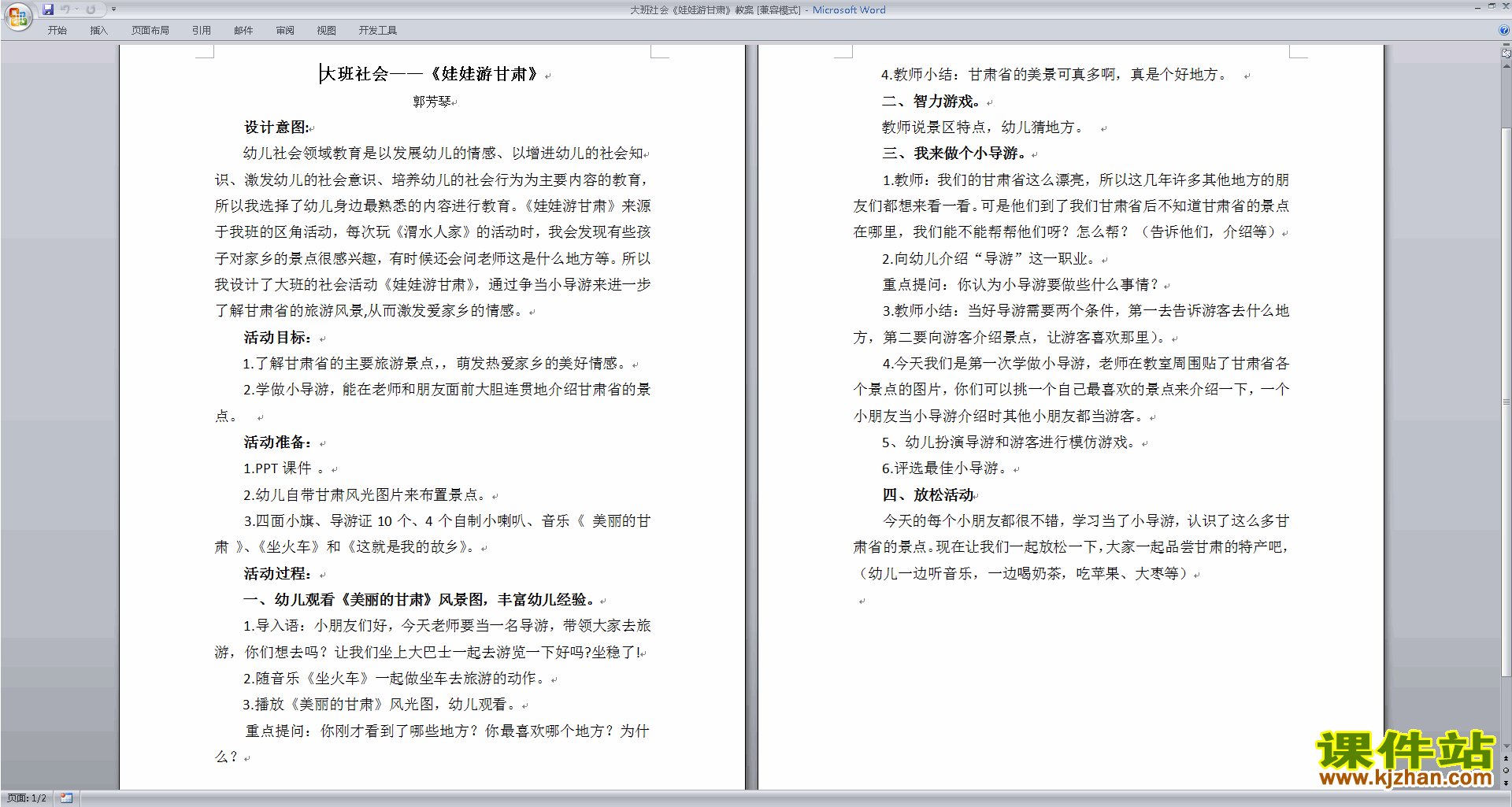This screenshot has height=807, width=1512.
Task: Open Customize Quick Access Toolbar dropdown
Action: pyautogui.click(x=113, y=9)
